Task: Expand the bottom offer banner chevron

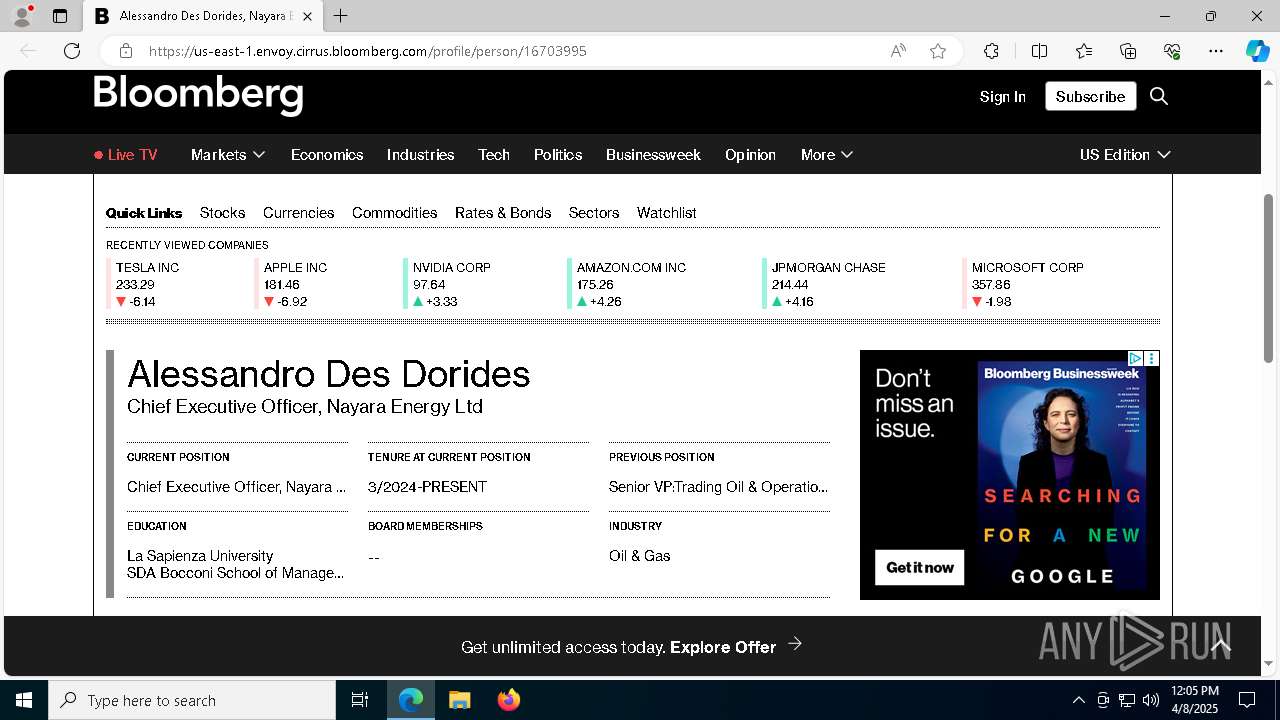Action: (1221, 647)
